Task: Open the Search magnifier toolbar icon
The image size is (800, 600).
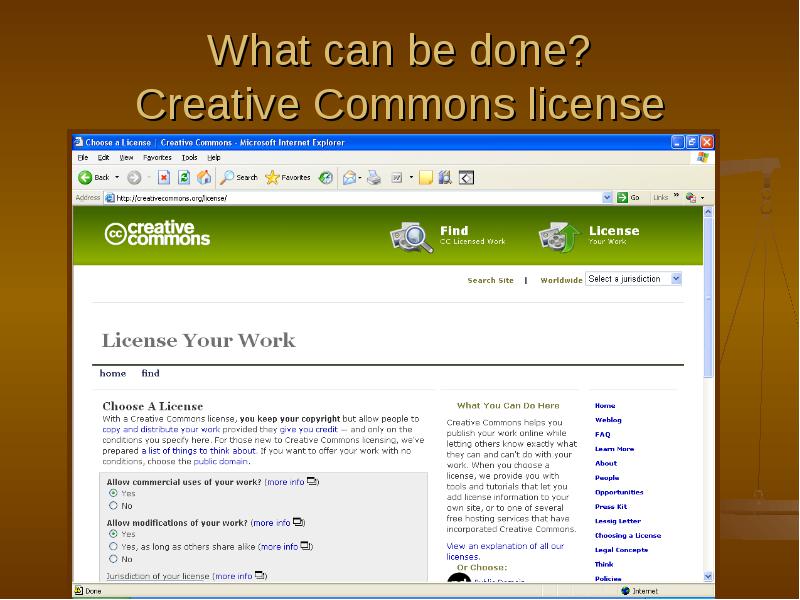Action: [227, 177]
